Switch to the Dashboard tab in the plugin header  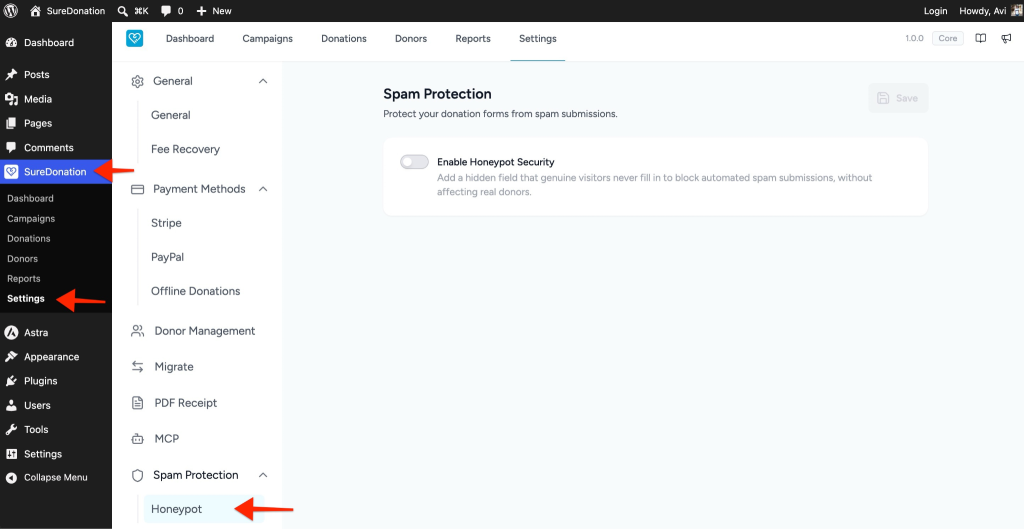(190, 39)
